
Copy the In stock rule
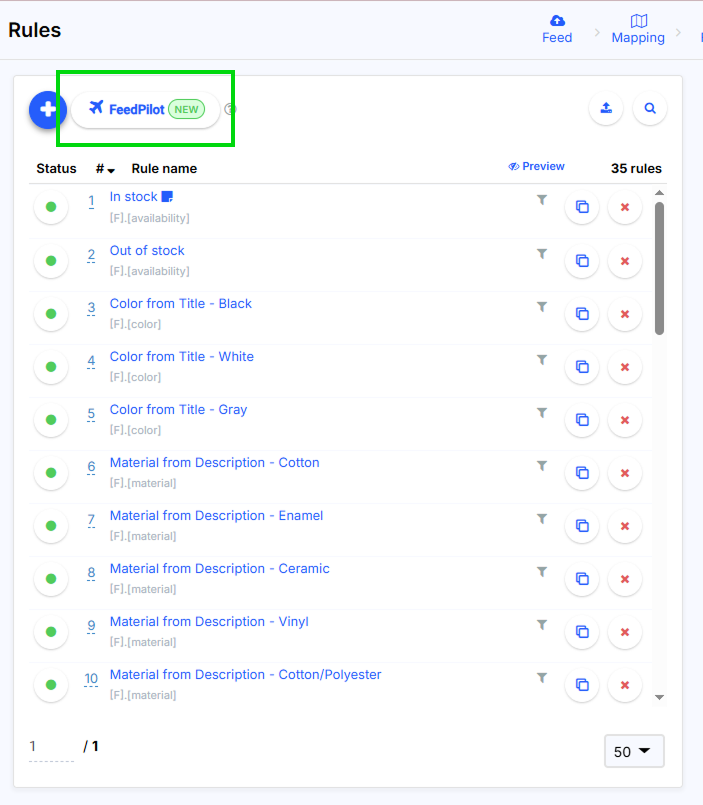581,208
